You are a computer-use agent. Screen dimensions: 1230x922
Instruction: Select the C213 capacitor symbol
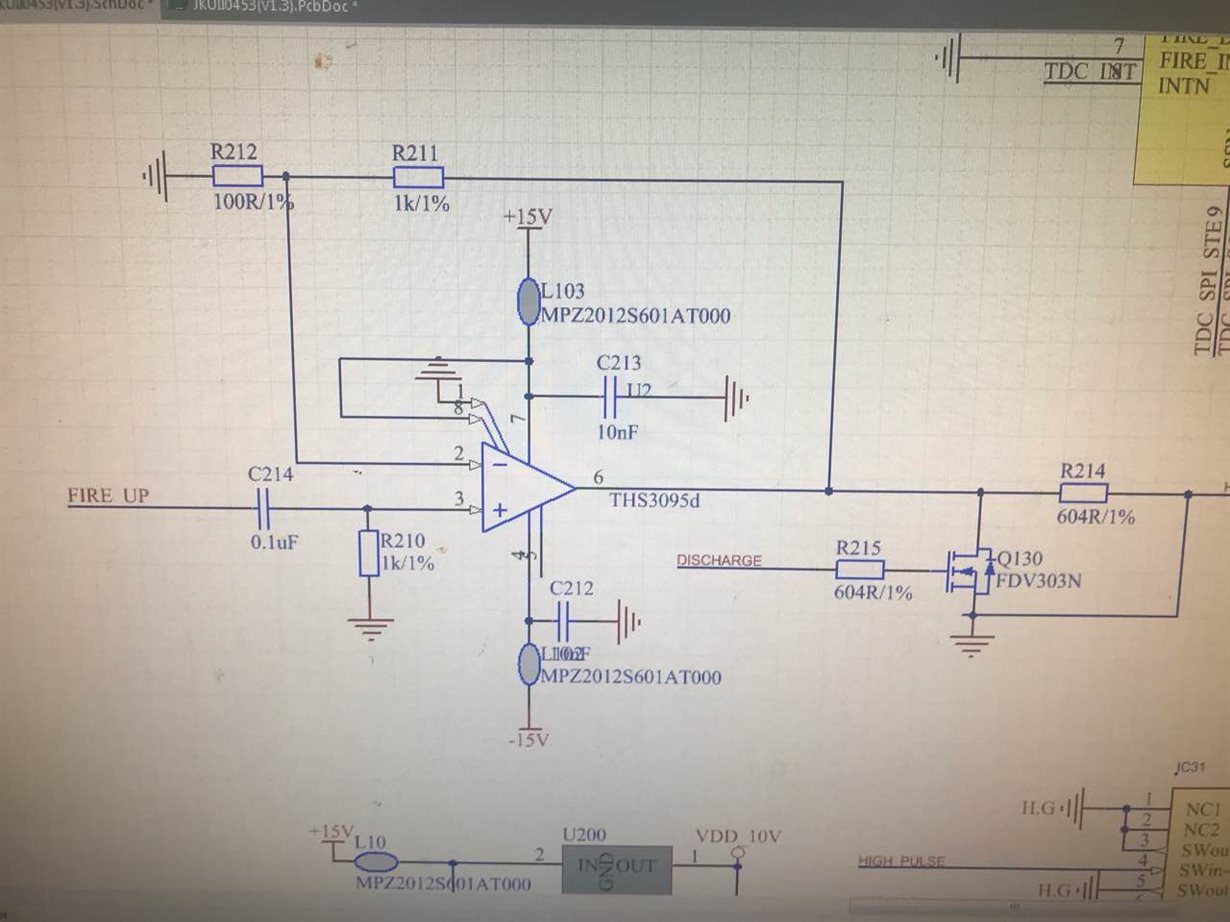pos(611,396)
